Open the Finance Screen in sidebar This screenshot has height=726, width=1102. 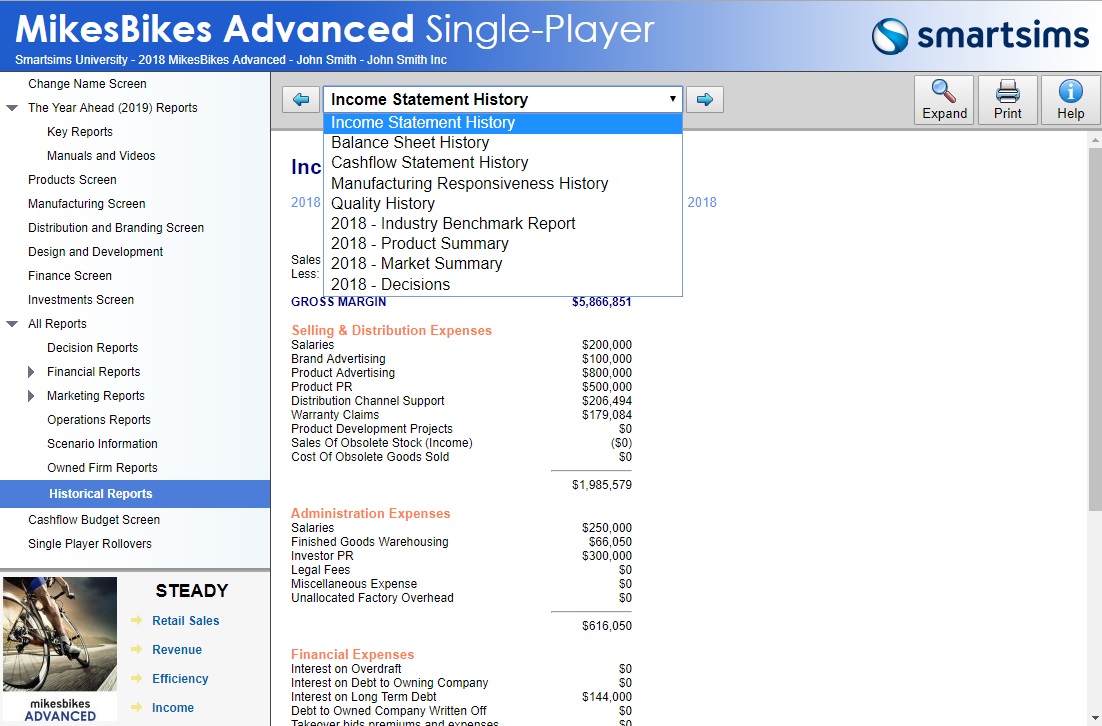click(70, 276)
